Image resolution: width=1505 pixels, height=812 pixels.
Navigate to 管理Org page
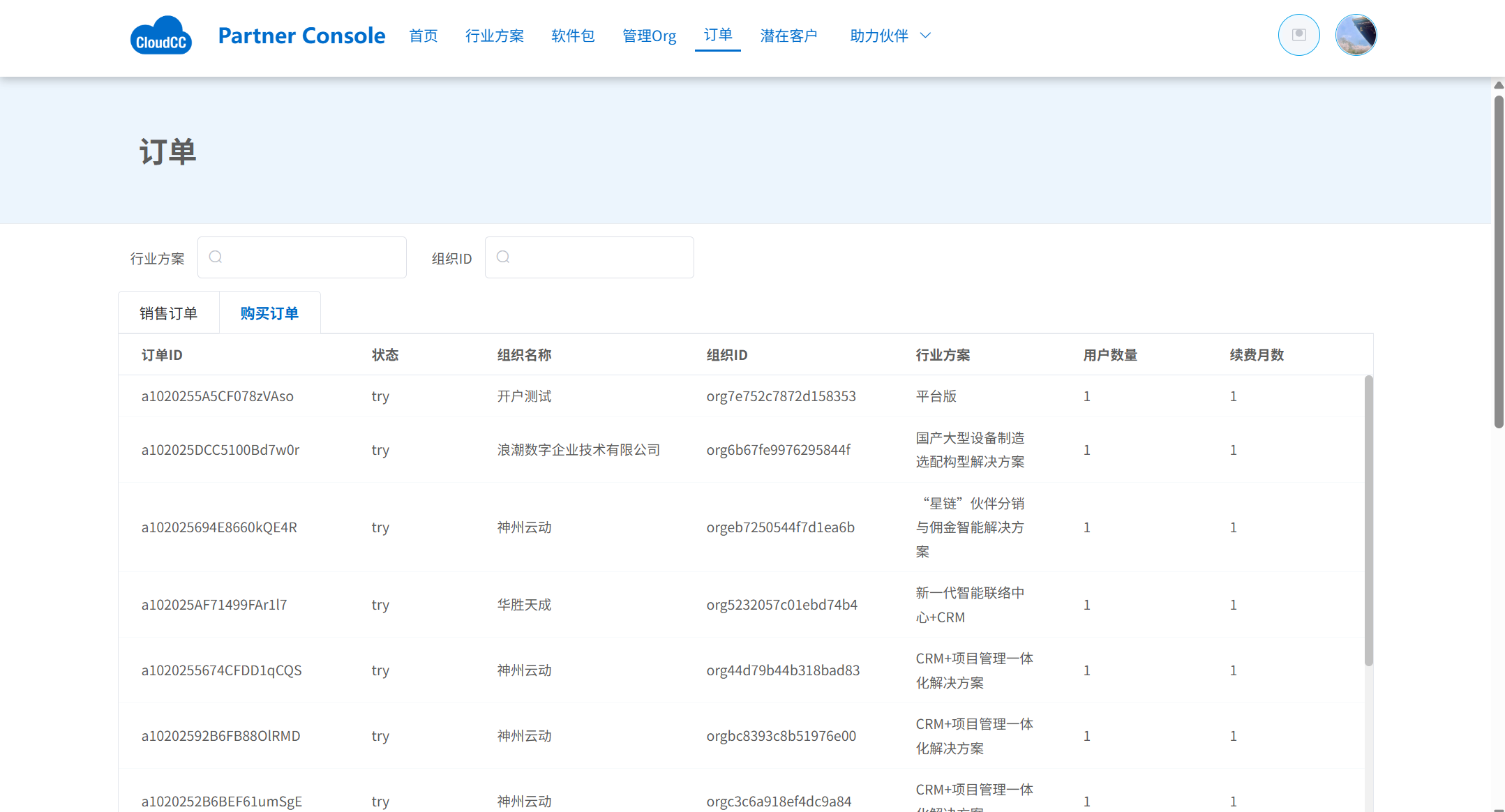tap(649, 36)
